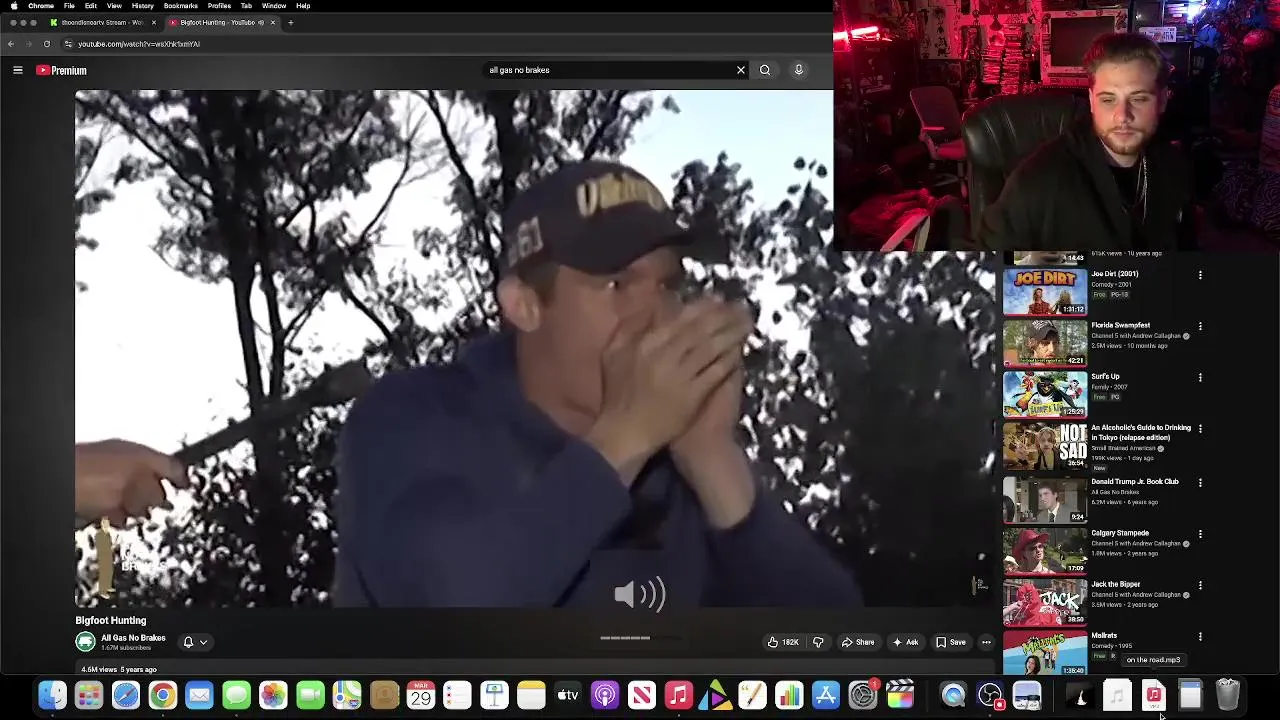Screen dimensions: 1280x720
Task: Like the Bigfoot Hunting video
Action: click(x=783, y=642)
